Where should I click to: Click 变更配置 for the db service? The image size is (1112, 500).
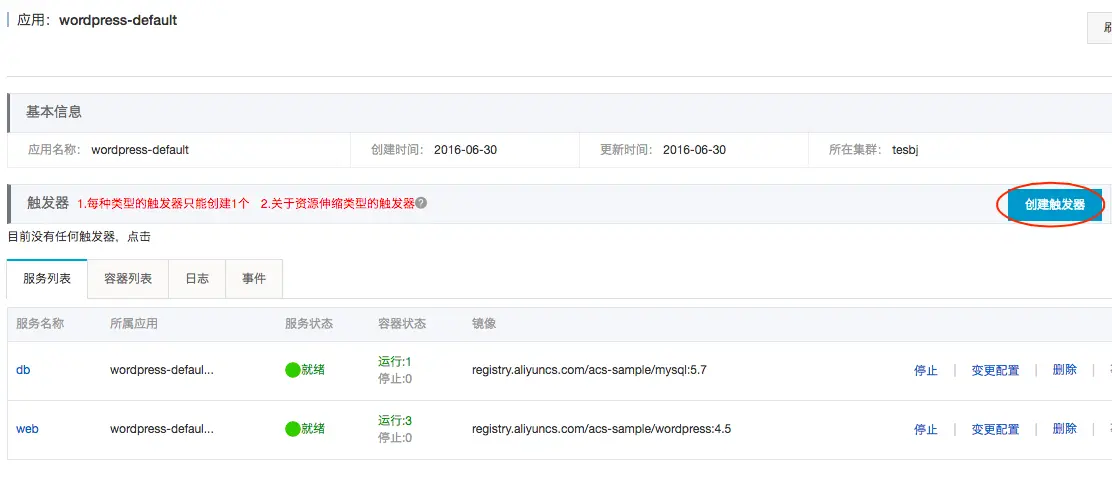point(995,370)
